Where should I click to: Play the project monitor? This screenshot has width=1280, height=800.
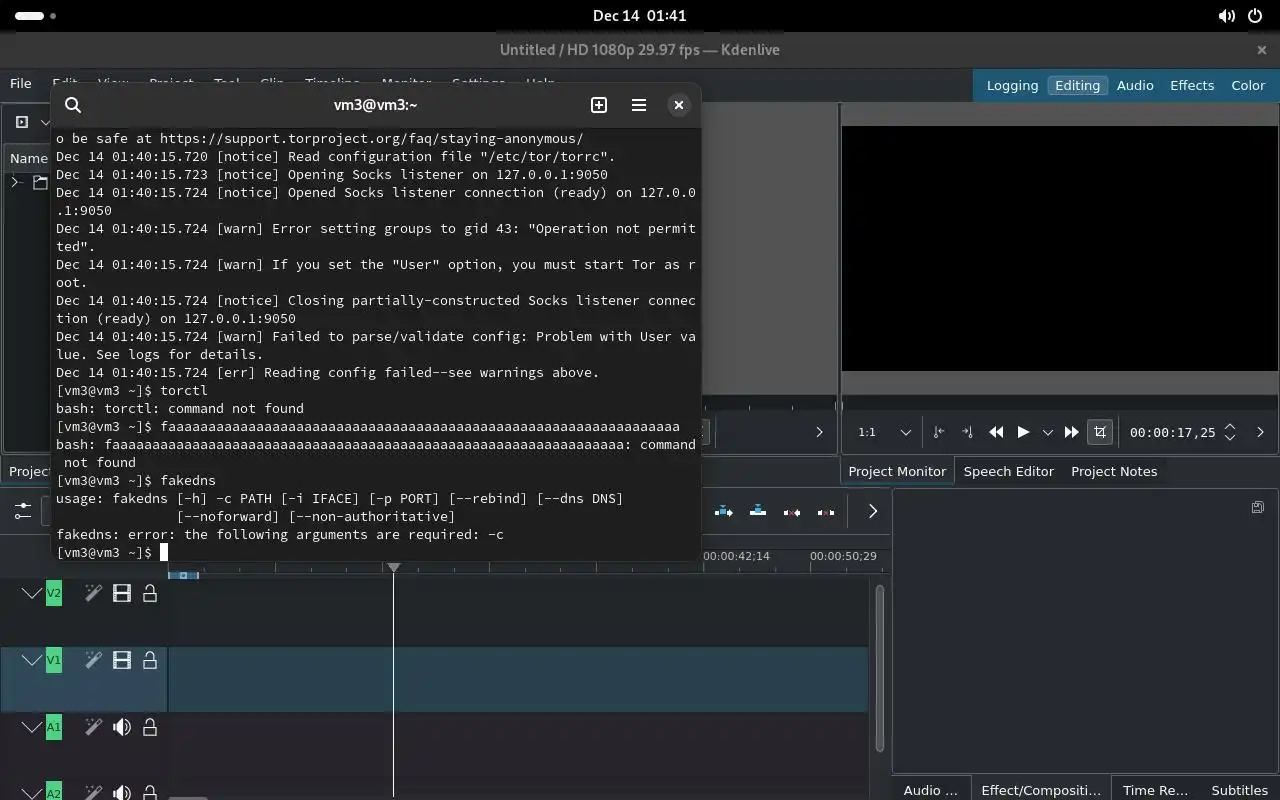tap(1023, 432)
